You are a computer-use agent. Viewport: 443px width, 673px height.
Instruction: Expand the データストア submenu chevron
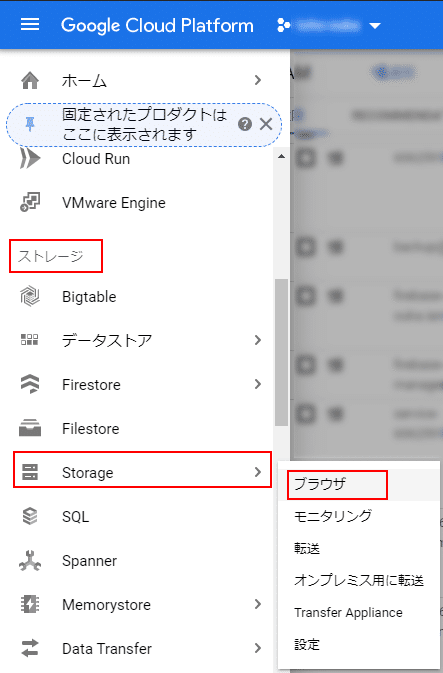258,340
